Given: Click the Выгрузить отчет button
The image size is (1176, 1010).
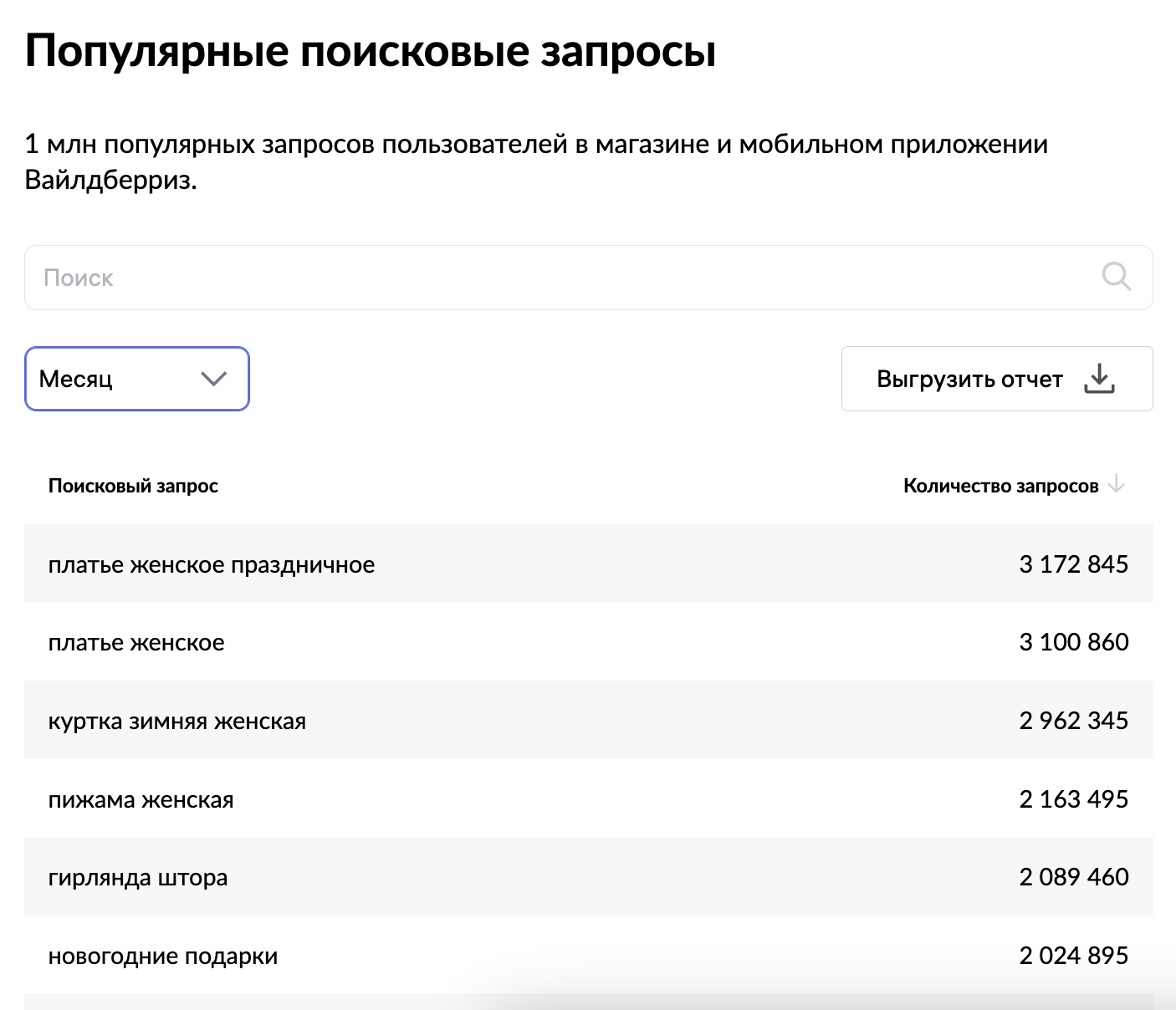Looking at the screenshot, I should tap(997, 379).
